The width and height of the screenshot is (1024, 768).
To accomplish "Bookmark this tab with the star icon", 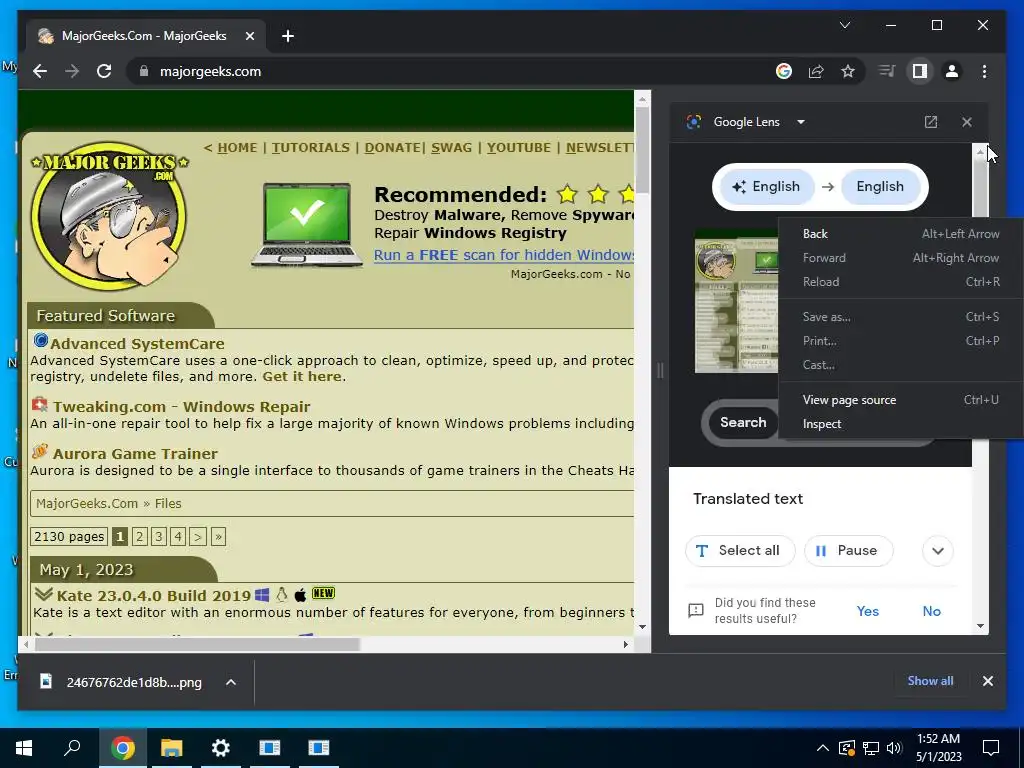I will pos(848,71).
